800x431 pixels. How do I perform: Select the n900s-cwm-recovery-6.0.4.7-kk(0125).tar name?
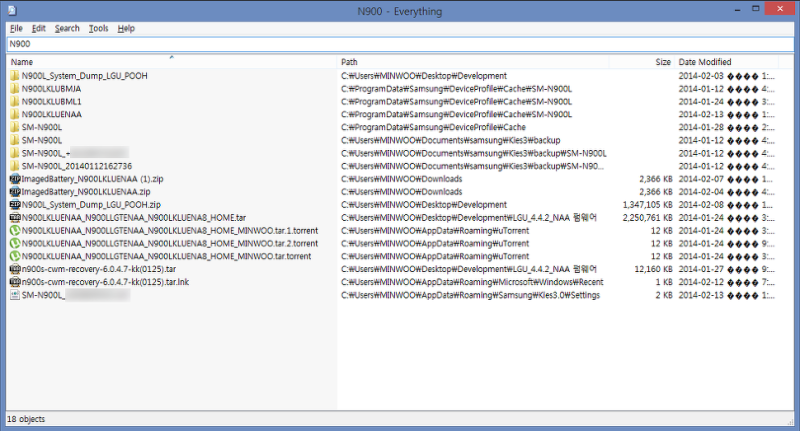(x=98, y=269)
